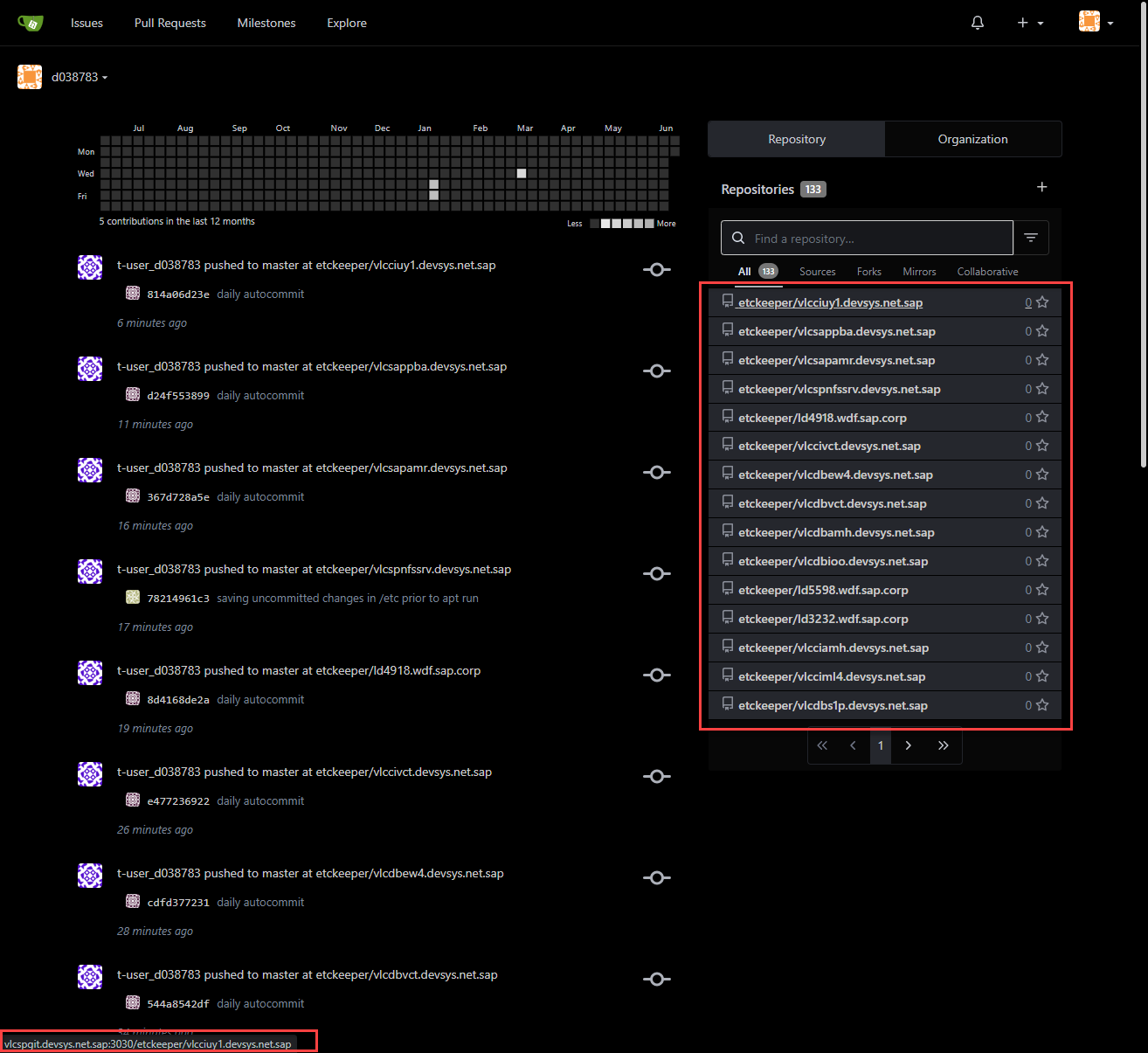Open commit e477236922
Viewport: 1148px width, 1053px height.
pos(178,801)
